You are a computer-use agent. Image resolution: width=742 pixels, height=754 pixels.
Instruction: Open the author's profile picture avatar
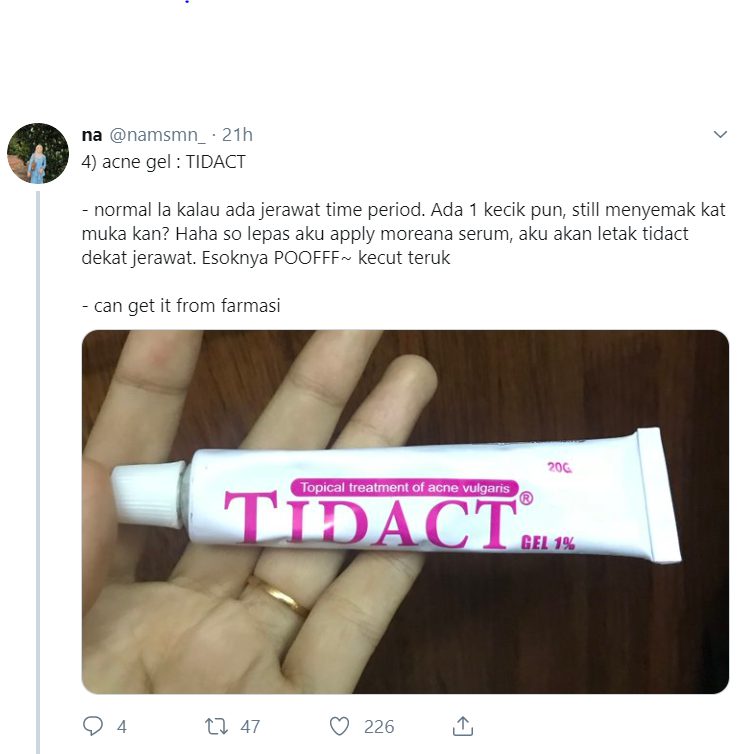pos(38,153)
